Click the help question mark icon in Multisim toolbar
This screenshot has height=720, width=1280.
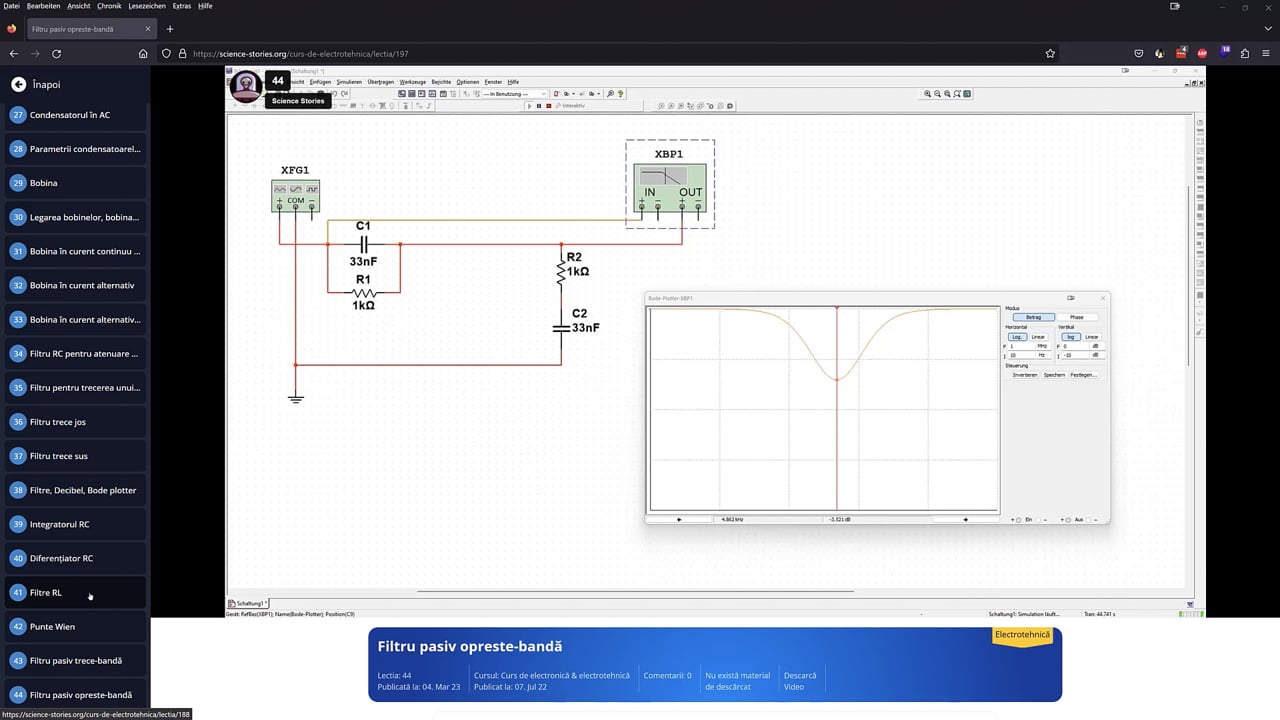(620, 94)
